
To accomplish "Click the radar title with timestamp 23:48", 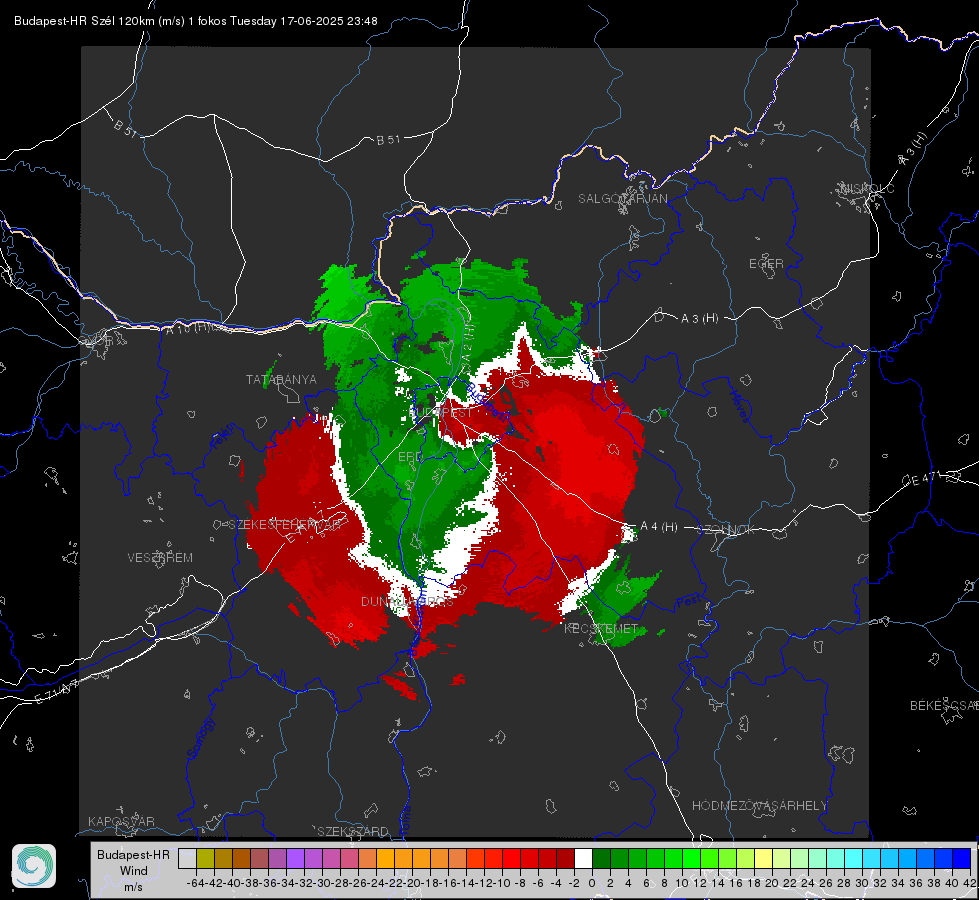I will (x=195, y=21).
